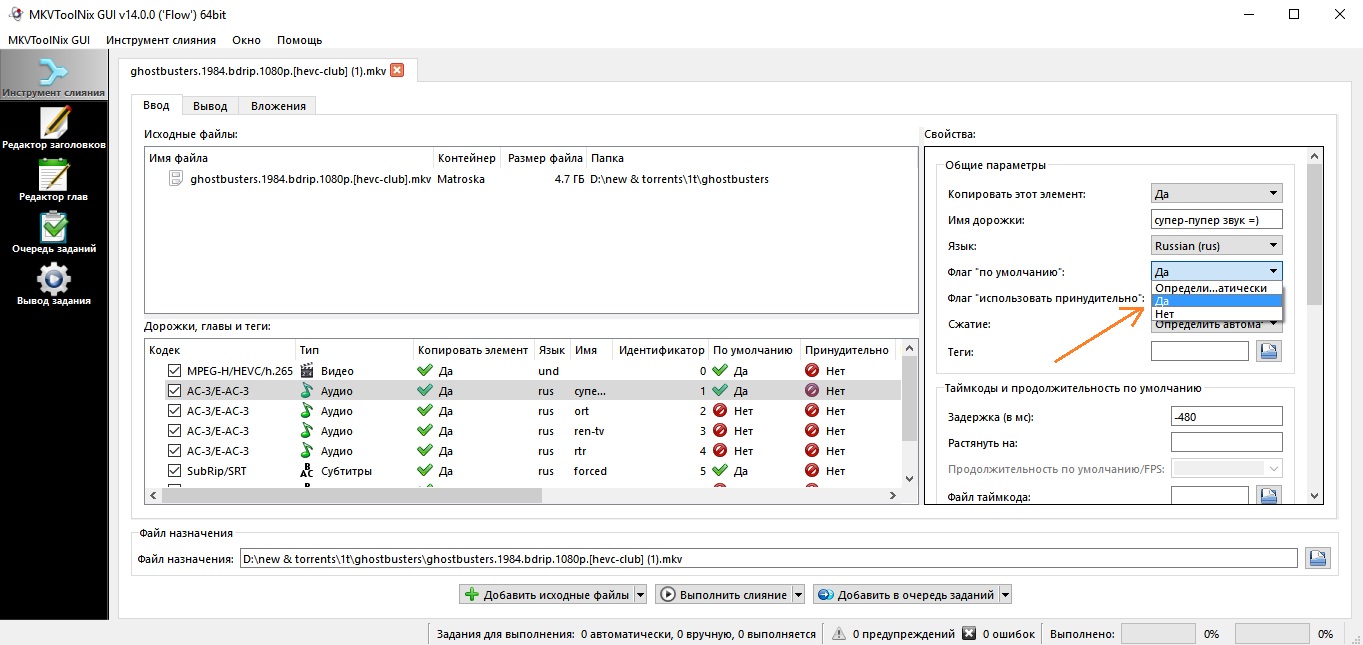Toggle checkbox for the rtr AC-3 track
The image size is (1363, 645).
[175, 451]
